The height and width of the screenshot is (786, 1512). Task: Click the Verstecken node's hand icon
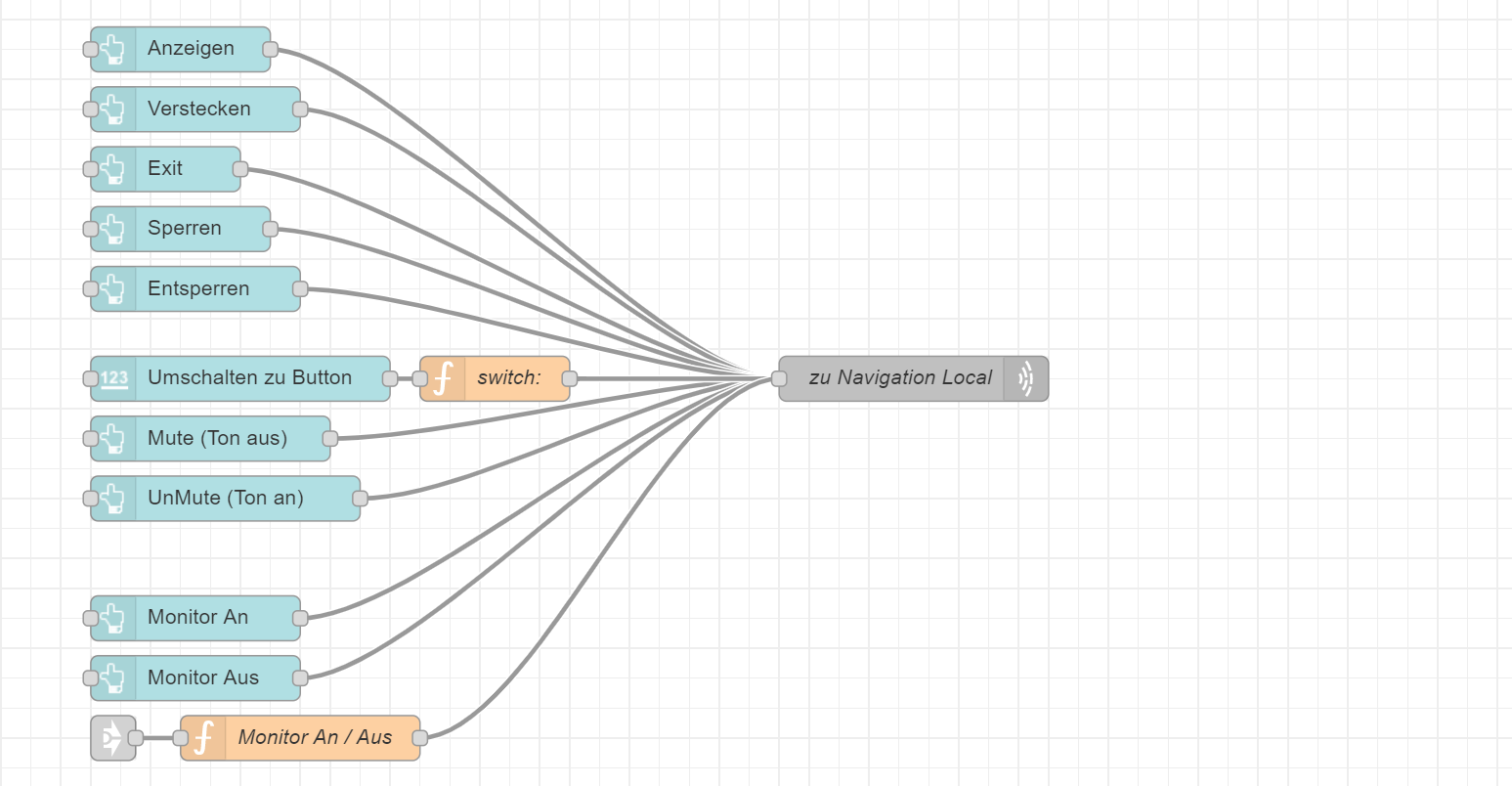(113, 109)
